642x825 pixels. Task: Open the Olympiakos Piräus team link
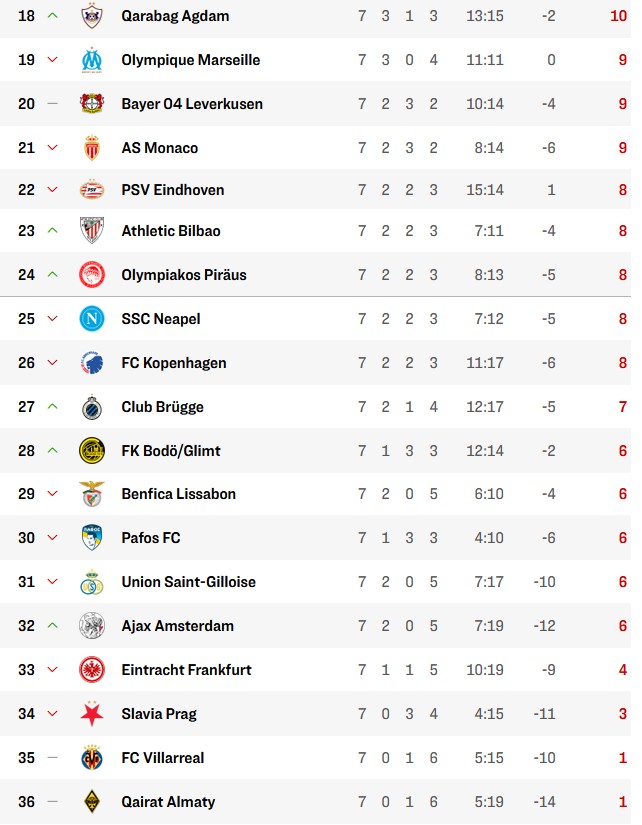point(183,275)
